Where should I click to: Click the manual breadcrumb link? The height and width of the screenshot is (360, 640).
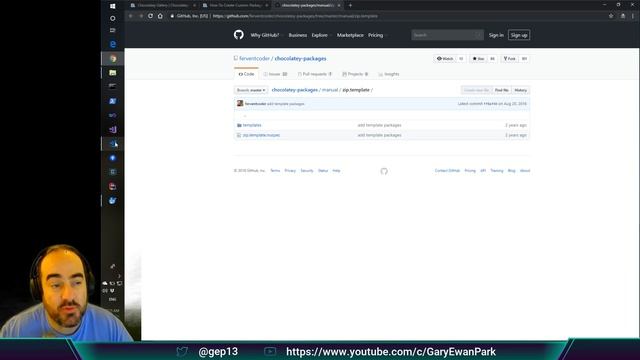pyautogui.click(x=330, y=90)
